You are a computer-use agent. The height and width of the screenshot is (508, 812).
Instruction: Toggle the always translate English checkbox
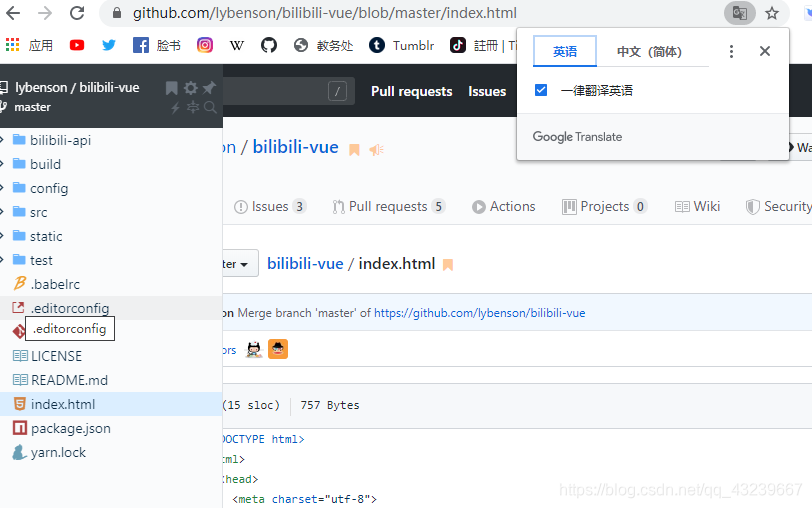click(x=541, y=90)
